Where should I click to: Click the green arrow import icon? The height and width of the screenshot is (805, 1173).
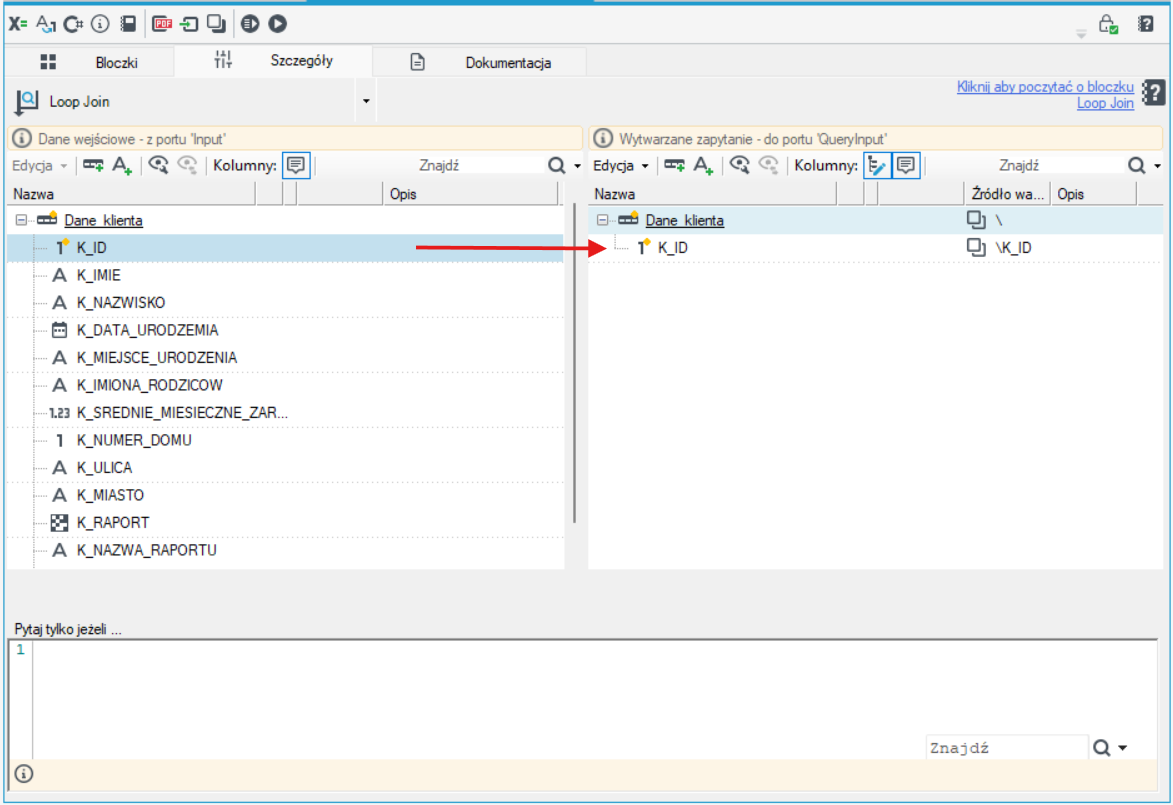(x=189, y=24)
